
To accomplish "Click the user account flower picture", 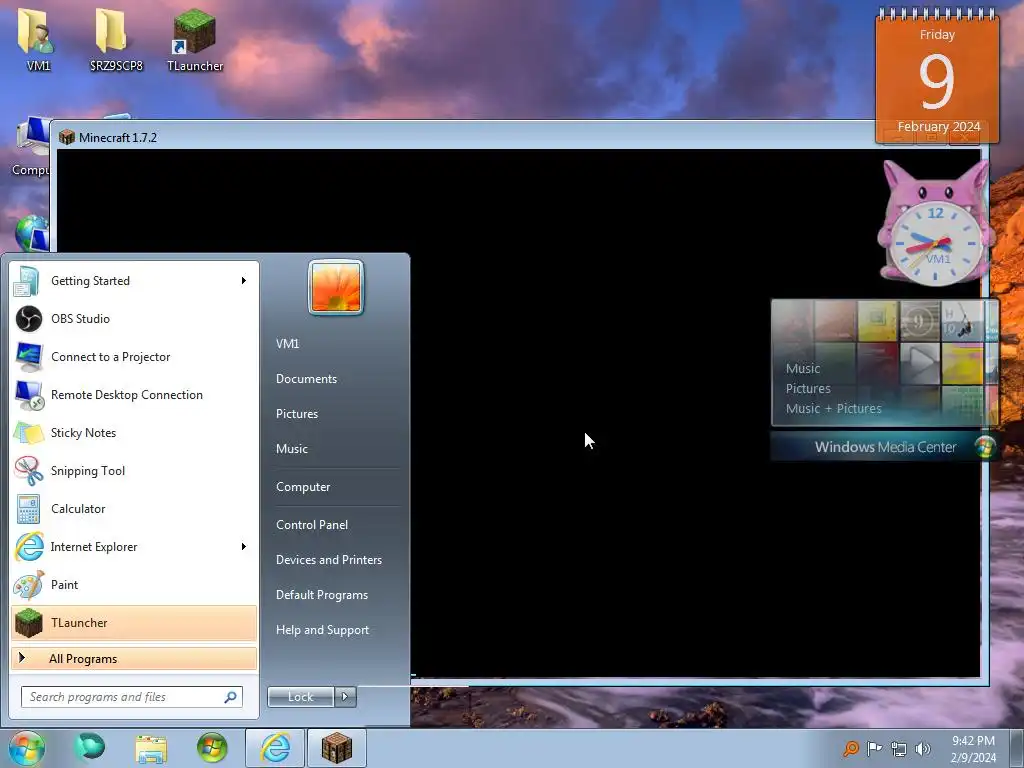I will pyautogui.click(x=336, y=287).
